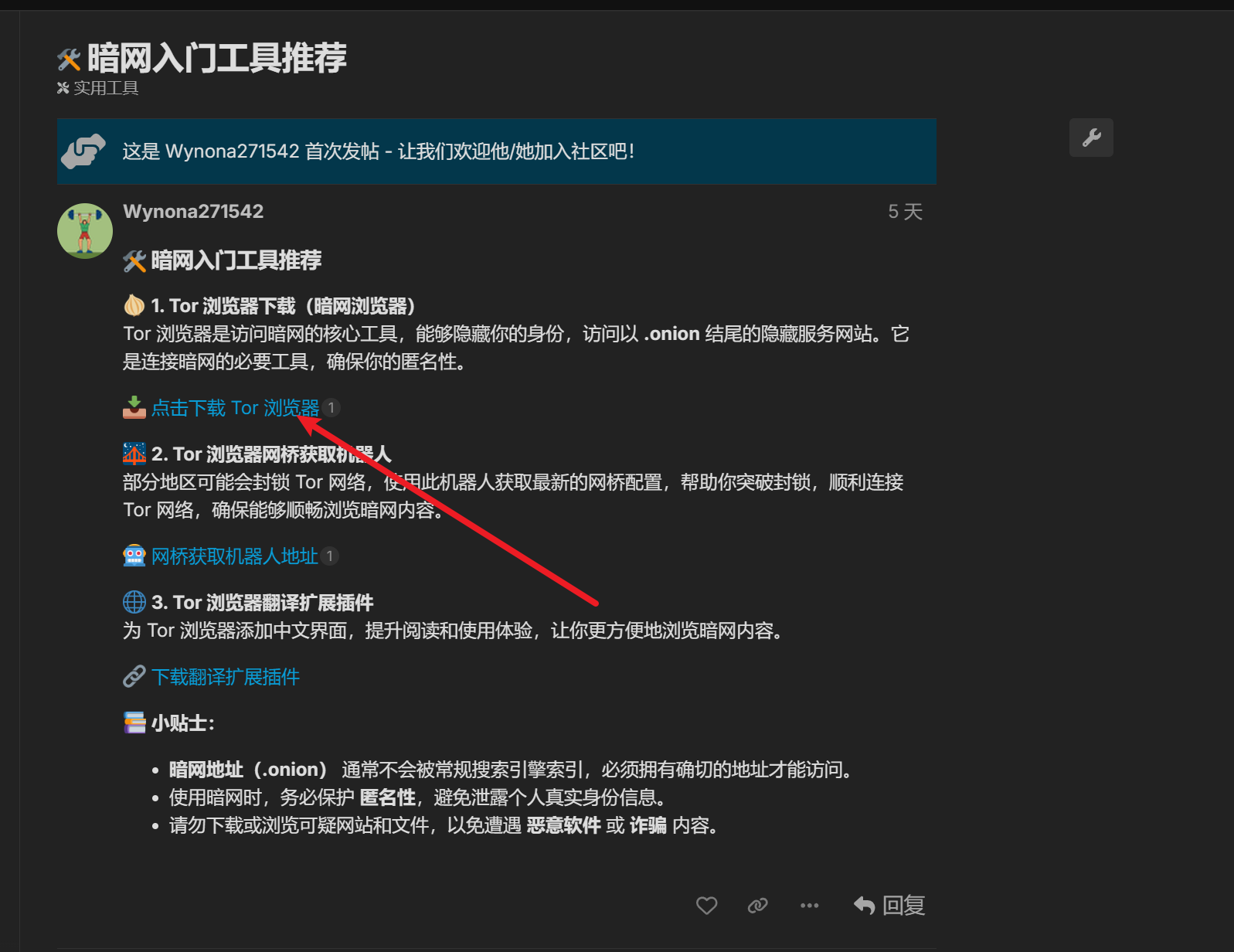Screen dimensions: 1234x952
Task: Click the tools icon beside 实用工具
Action: (x=63, y=88)
